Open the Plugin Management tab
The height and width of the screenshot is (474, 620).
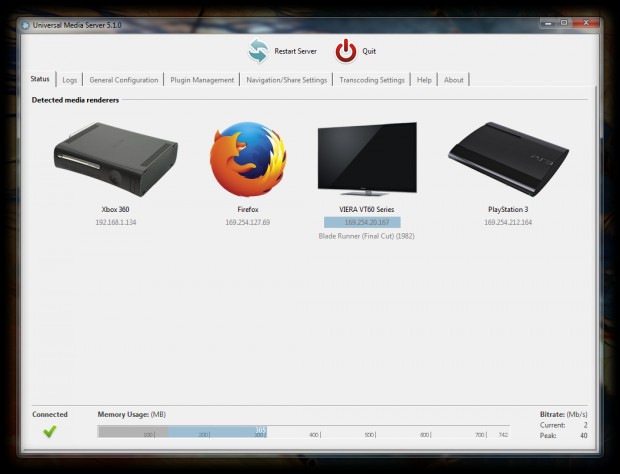(x=202, y=80)
